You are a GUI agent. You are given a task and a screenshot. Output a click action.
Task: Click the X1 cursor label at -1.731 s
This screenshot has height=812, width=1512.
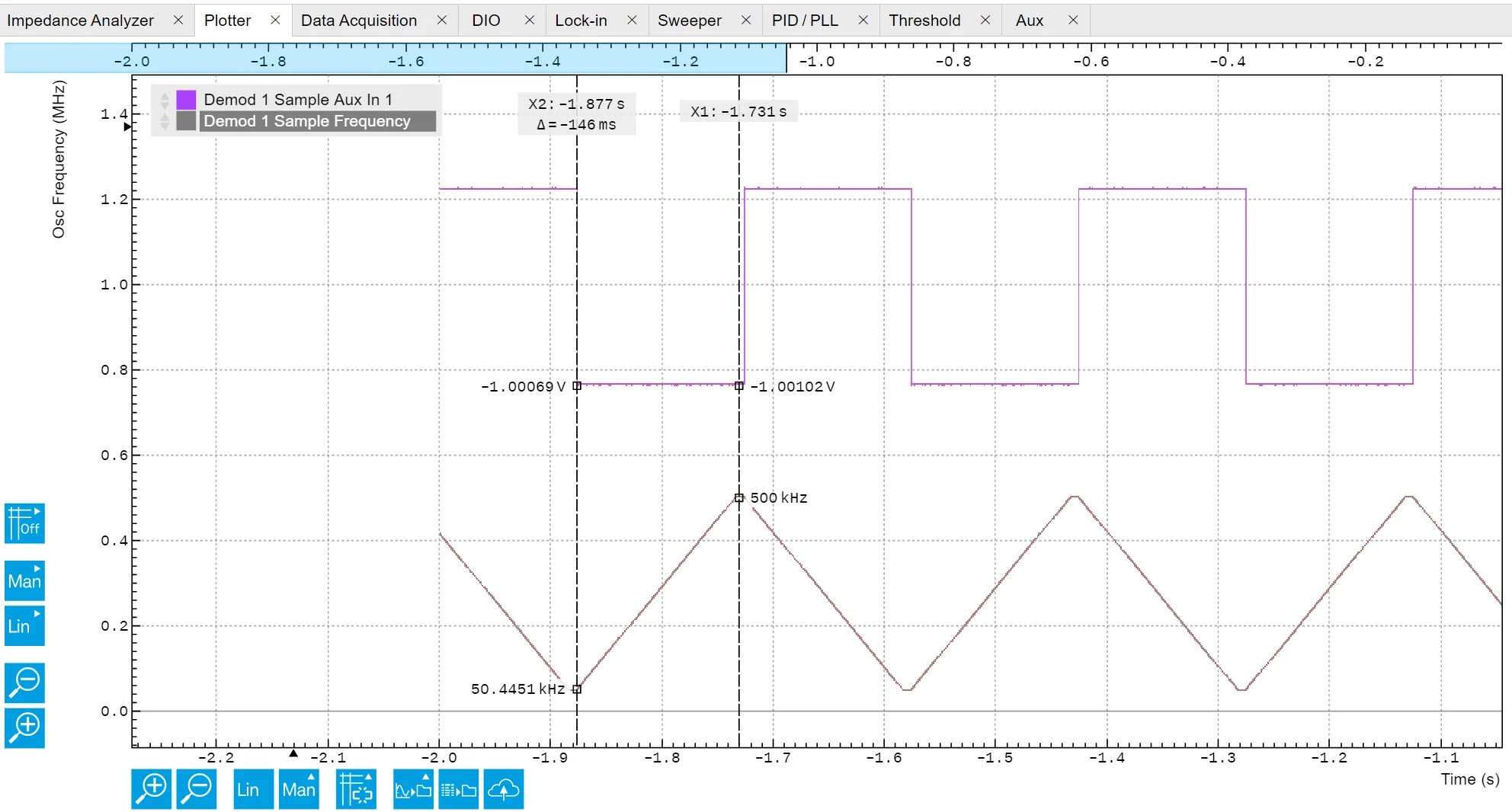pyautogui.click(x=738, y=111)
